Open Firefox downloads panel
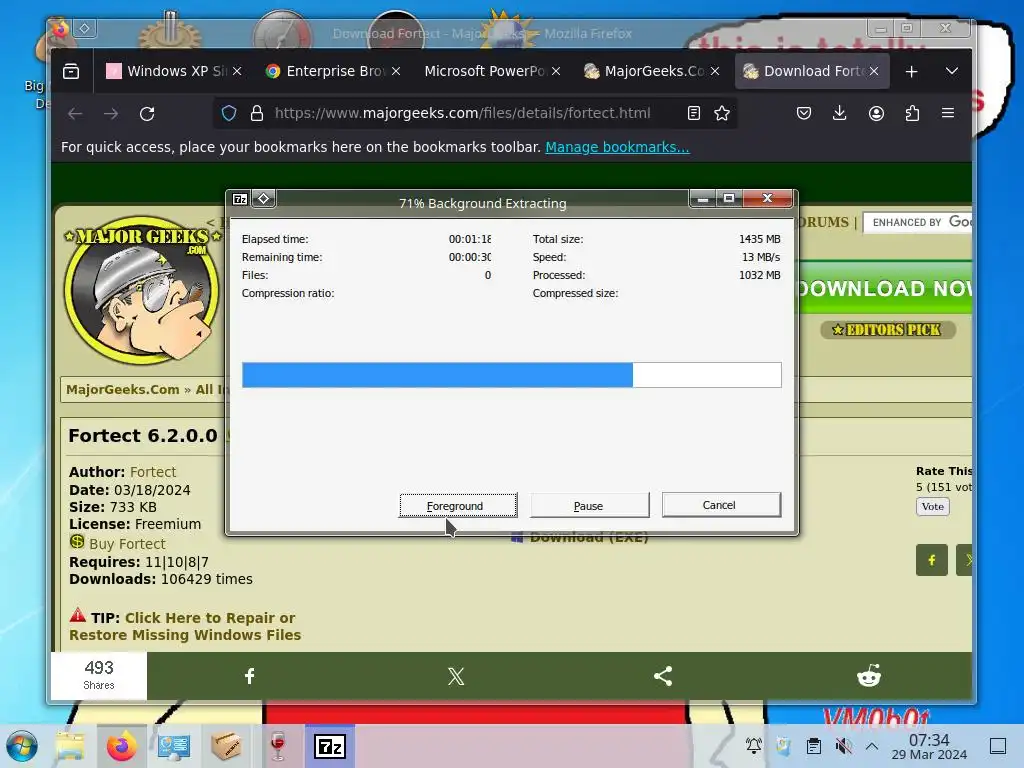The image size is (1024, 768). tap(840, 113)
